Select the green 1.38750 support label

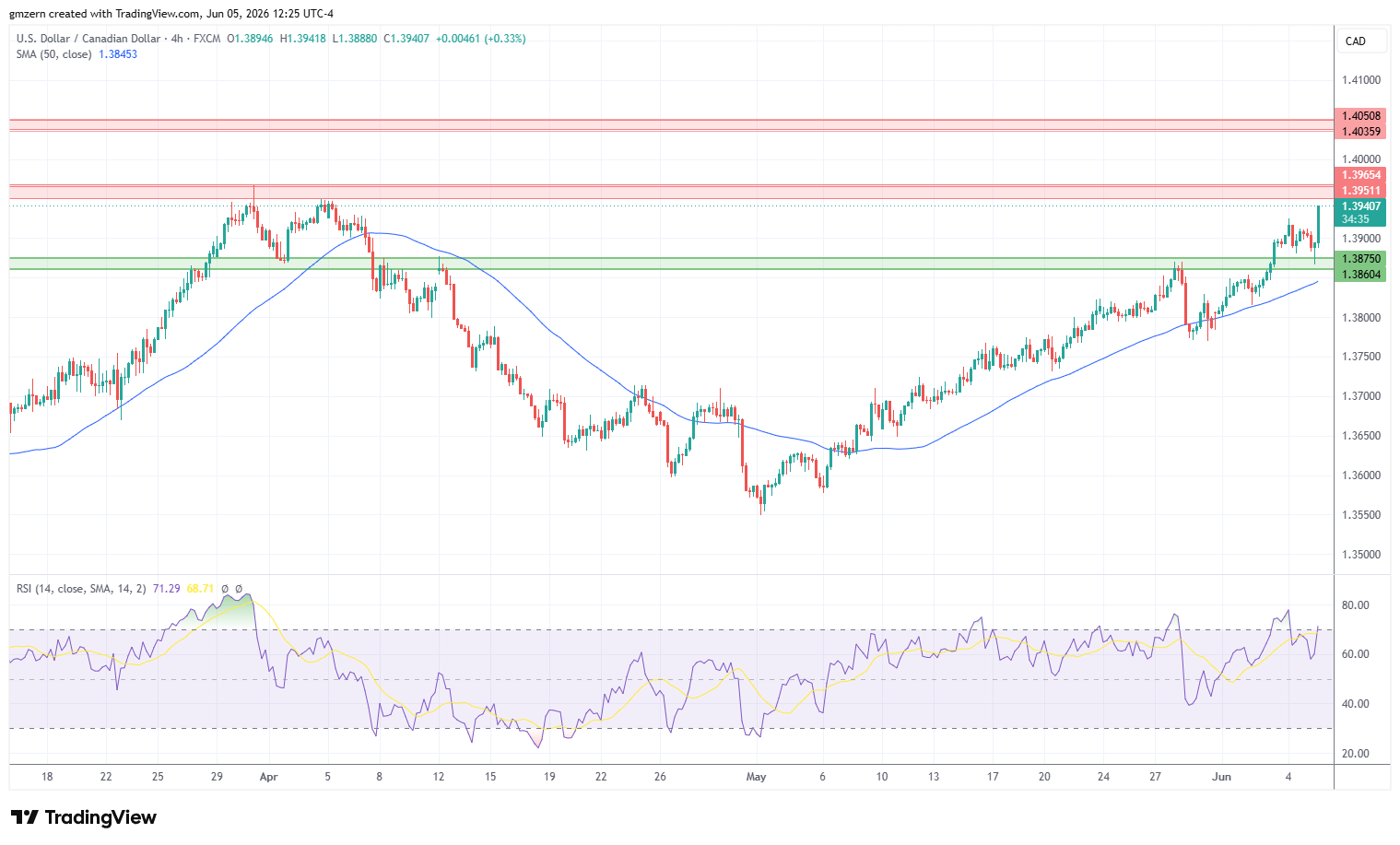point(1360,259)
